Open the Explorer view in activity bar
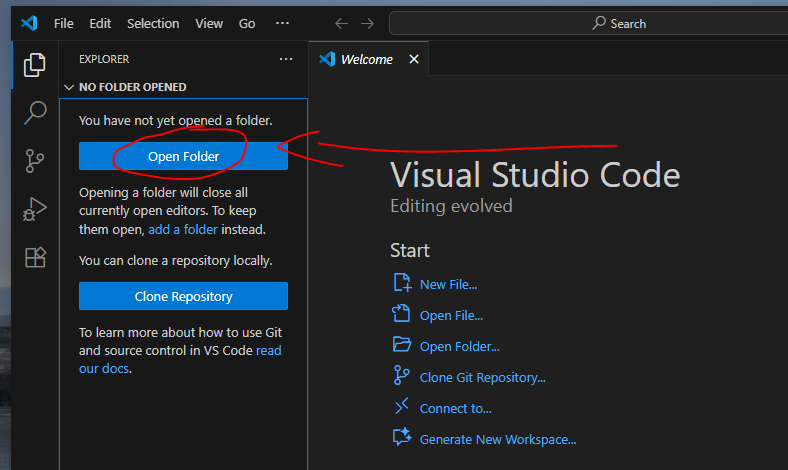 tap(35, 65)
